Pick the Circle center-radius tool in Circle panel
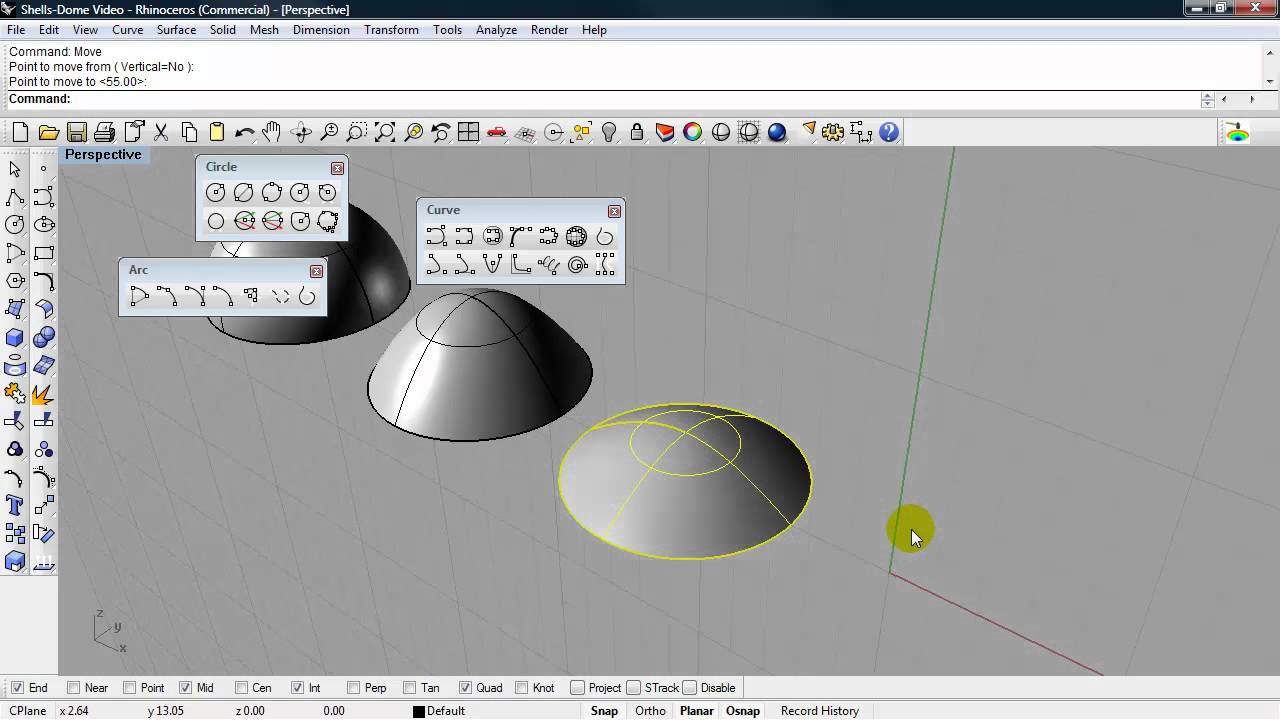Screen dimensions: 1280x720 coord(216,193)
